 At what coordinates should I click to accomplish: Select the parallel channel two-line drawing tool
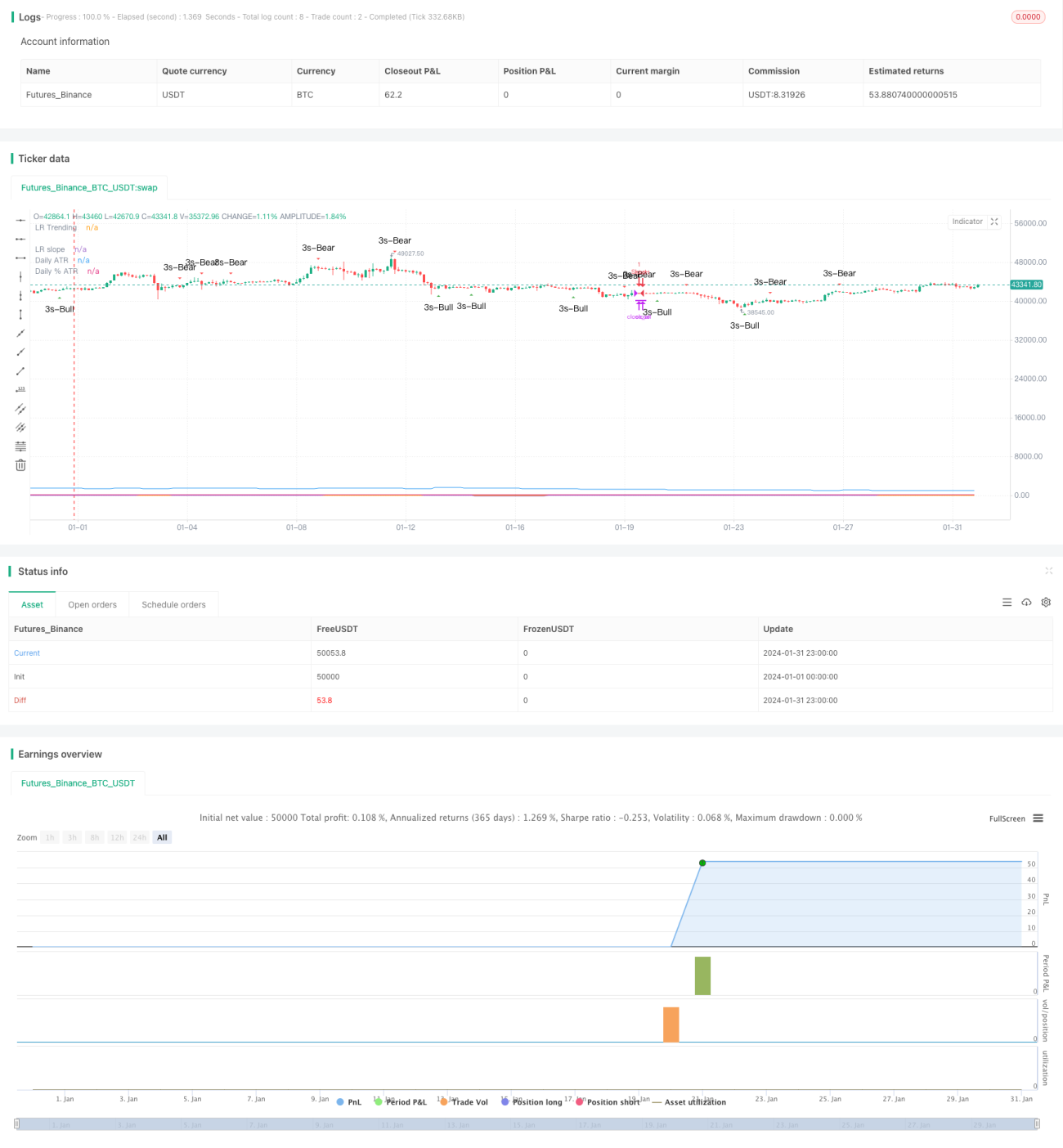[x=20, y=408]
